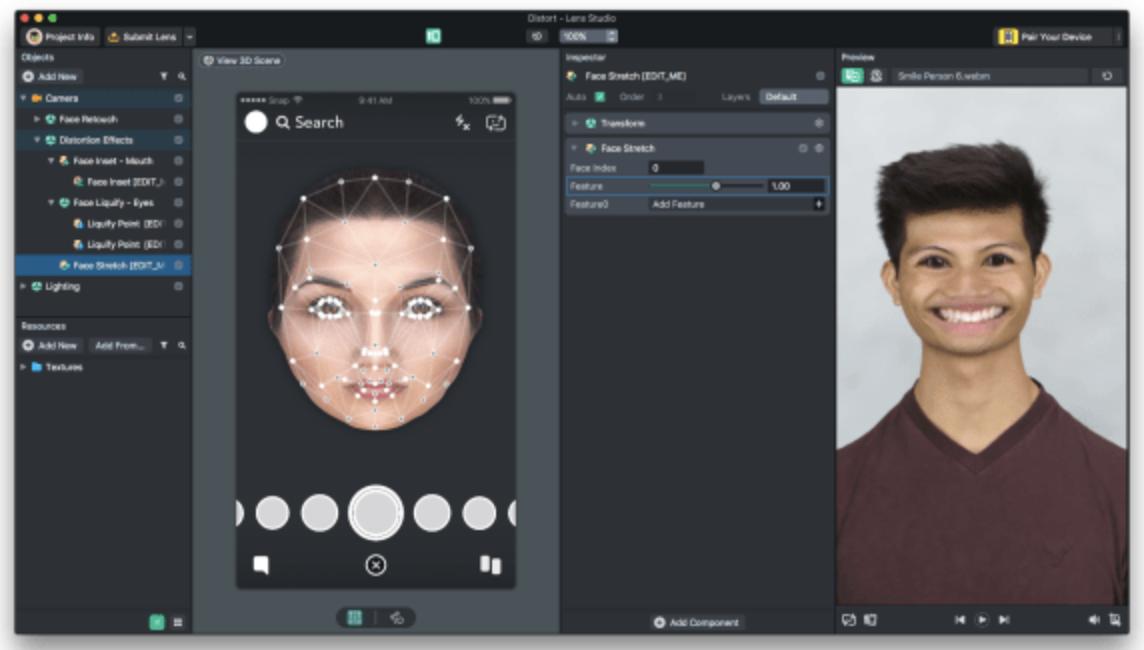Screen dimensions: 1144x650
Task: Click the Face Index input field
Action: [x=676, y=168]
